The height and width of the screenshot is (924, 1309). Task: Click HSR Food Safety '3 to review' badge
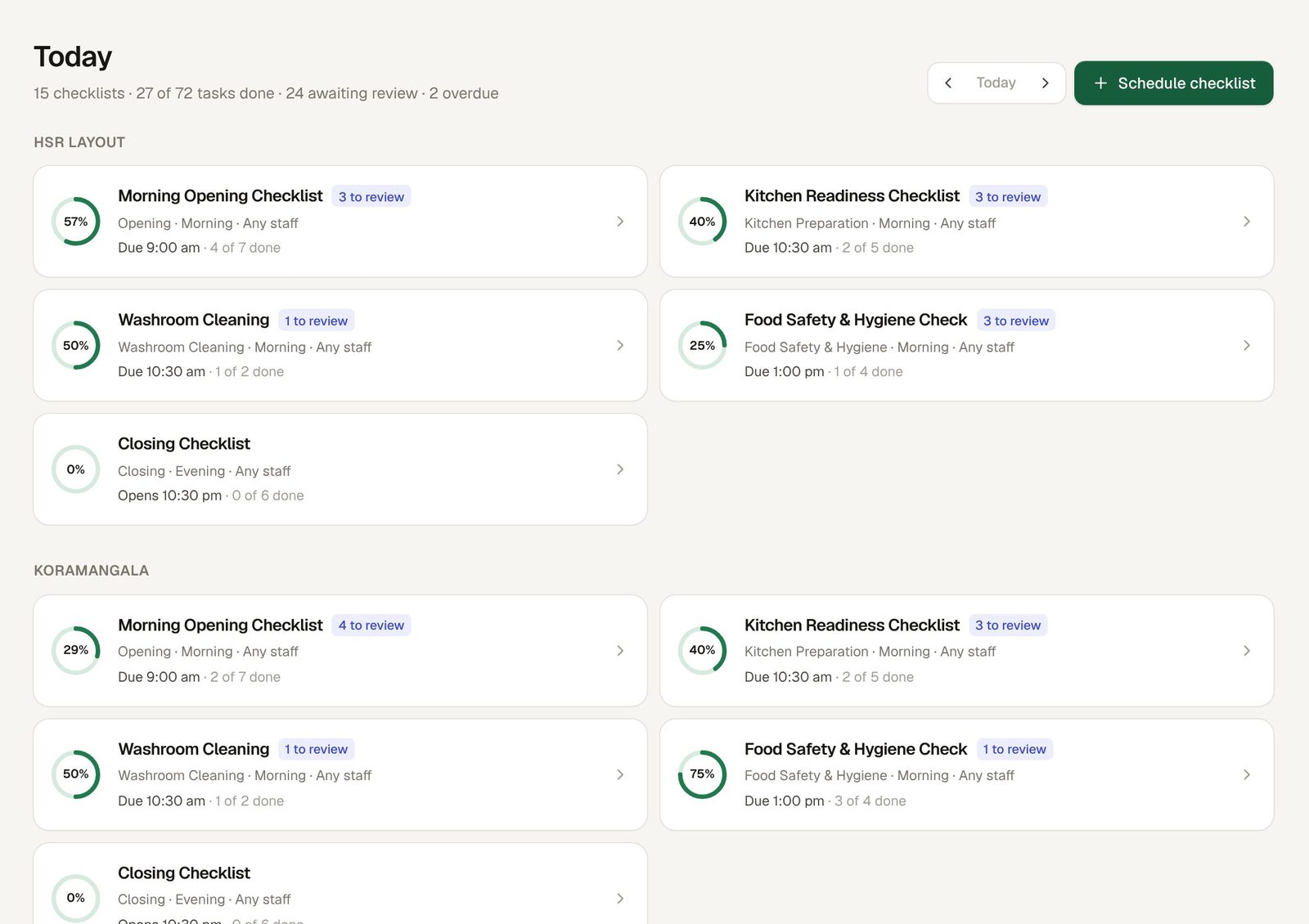(1016, 321)
